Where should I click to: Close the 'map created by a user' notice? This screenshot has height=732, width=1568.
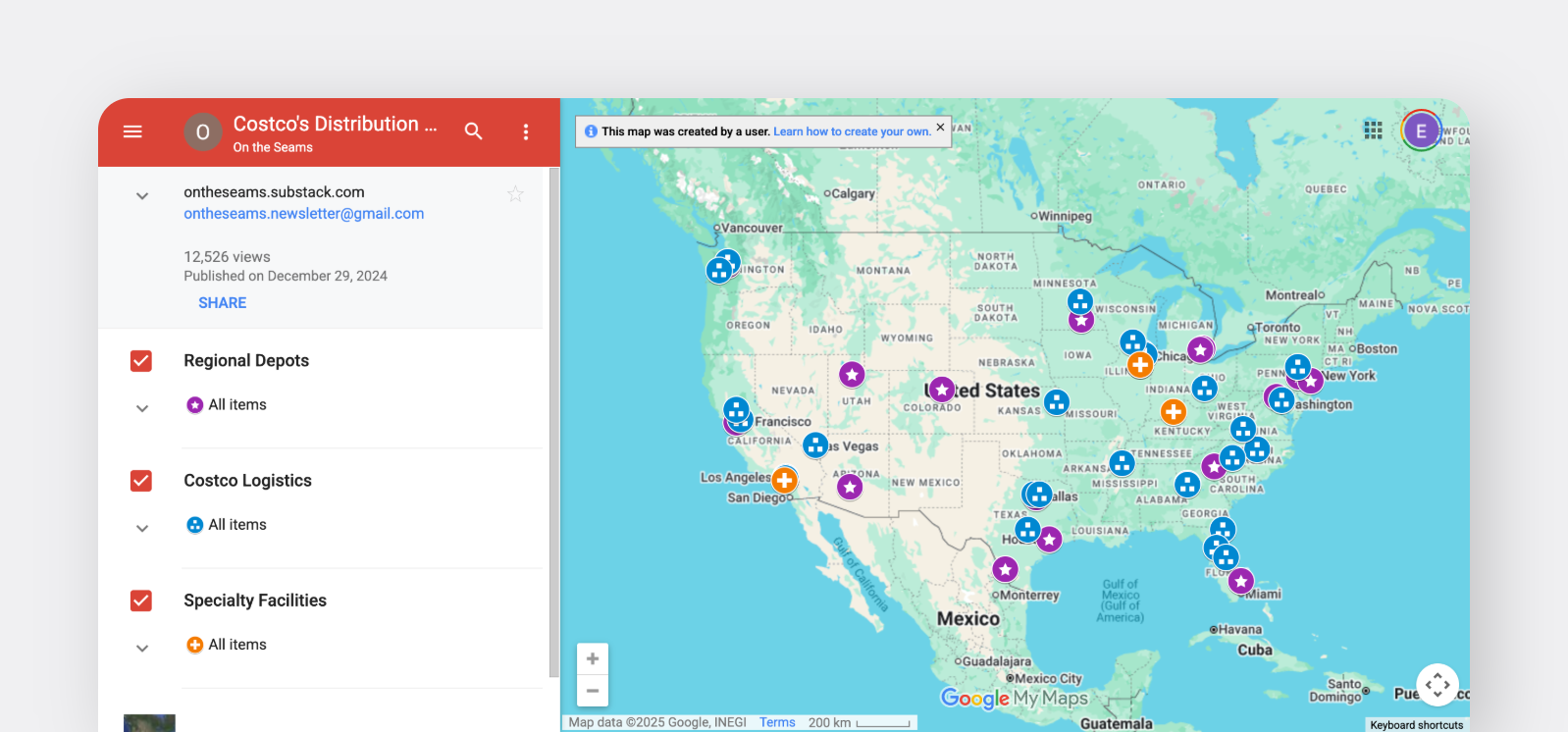coord(940,127)
